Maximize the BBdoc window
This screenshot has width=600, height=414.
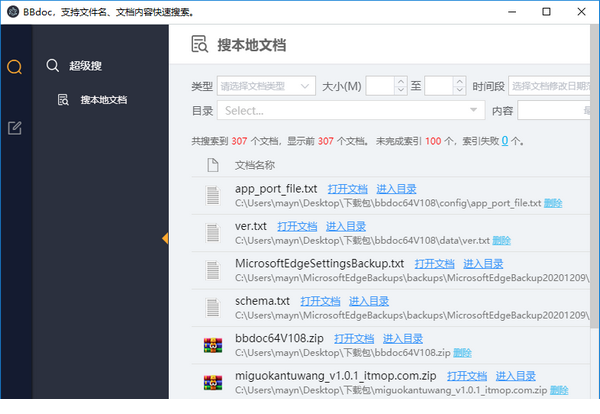546,12
